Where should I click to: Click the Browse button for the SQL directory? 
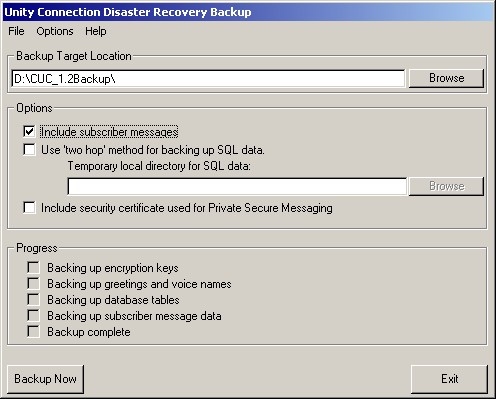446,186
